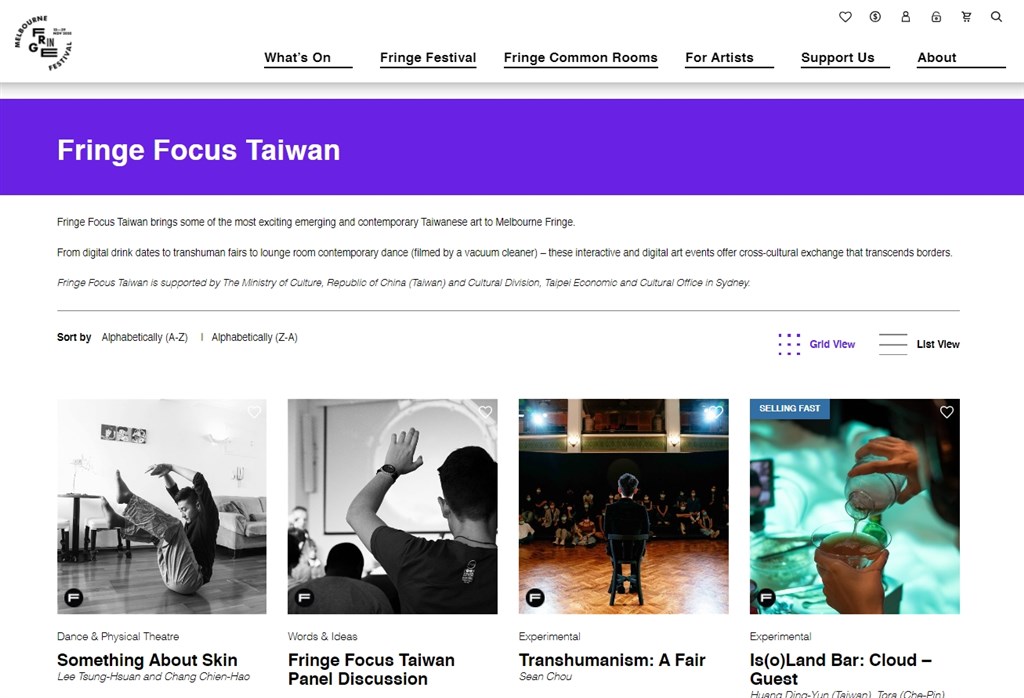
Task: Click the Is(o)Land Bar cocktail thumbnail
Action: [x=855, y=506]
